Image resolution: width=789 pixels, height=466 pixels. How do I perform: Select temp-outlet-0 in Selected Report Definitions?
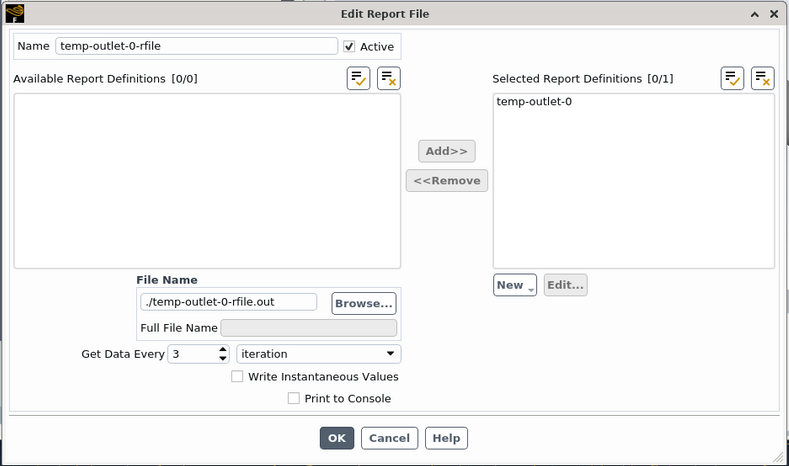(x=534, y=102)
